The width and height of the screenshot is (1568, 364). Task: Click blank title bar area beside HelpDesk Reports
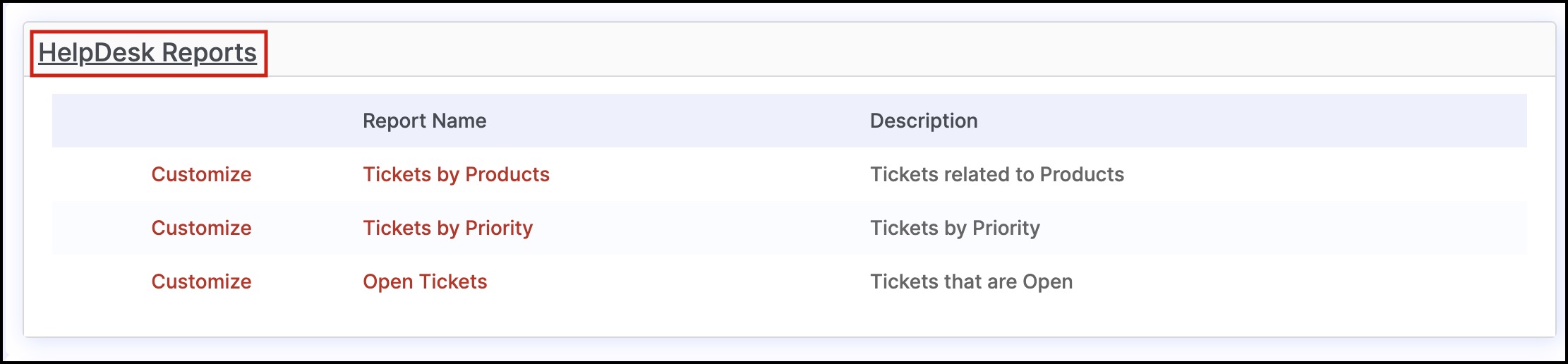[910, 51]
